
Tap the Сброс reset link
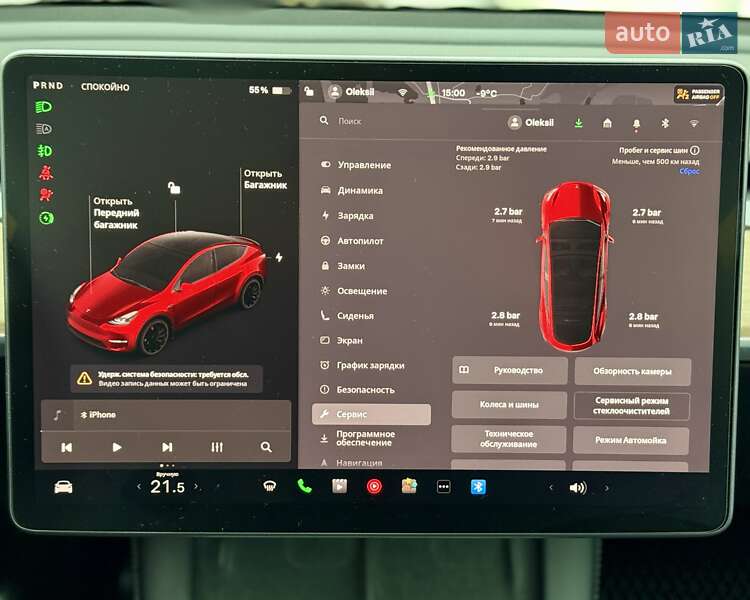[689, 171]
